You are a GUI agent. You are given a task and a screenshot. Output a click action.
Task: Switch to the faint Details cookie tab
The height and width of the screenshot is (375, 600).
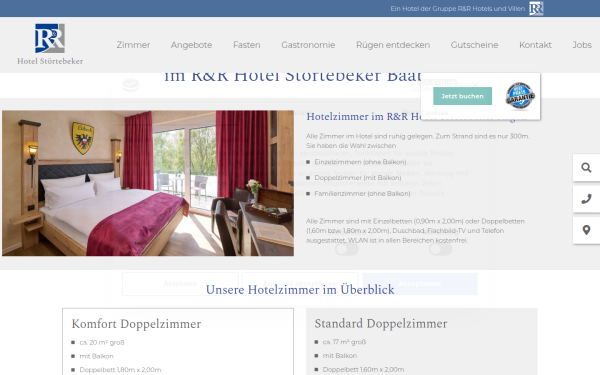tap(300, 112)
